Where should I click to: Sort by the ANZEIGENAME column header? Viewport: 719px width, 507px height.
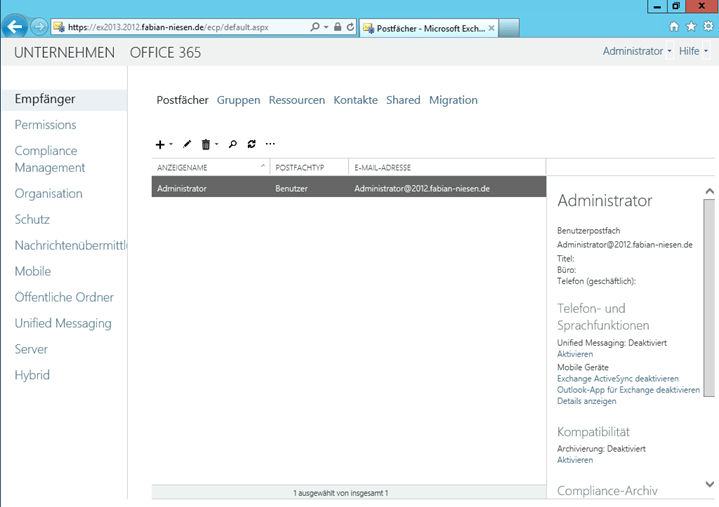pos(211,168)
